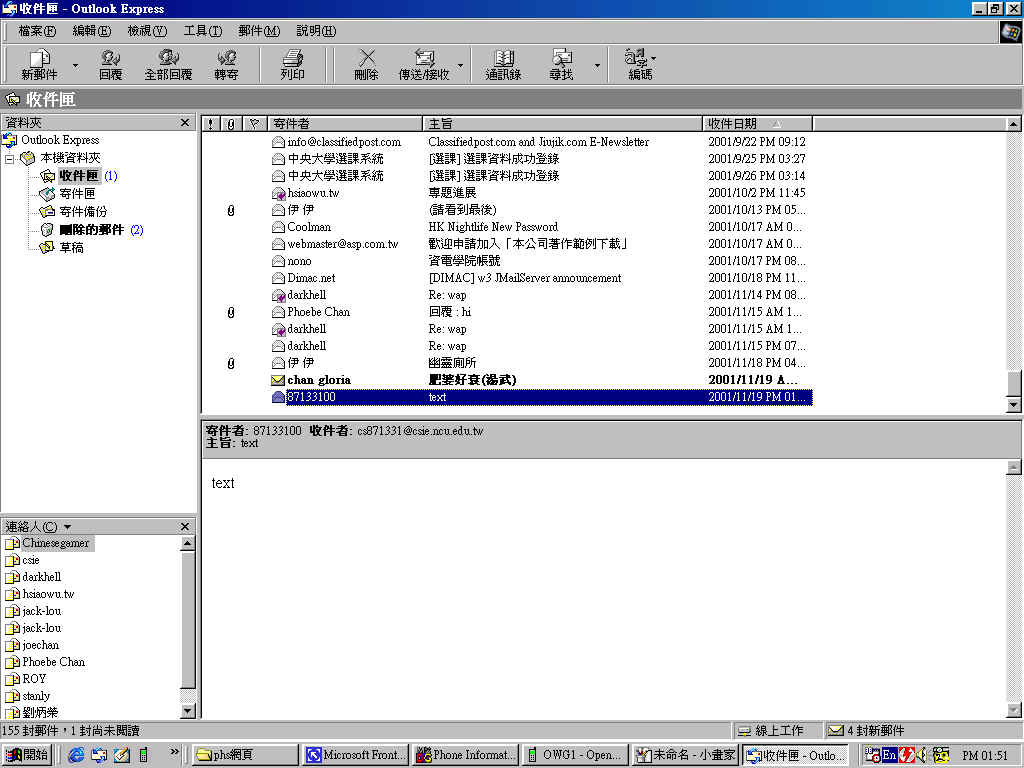Open the 新郵件 dropdown arrow
The width and height of the screenshot is (1024, 768).
point(75,66)
